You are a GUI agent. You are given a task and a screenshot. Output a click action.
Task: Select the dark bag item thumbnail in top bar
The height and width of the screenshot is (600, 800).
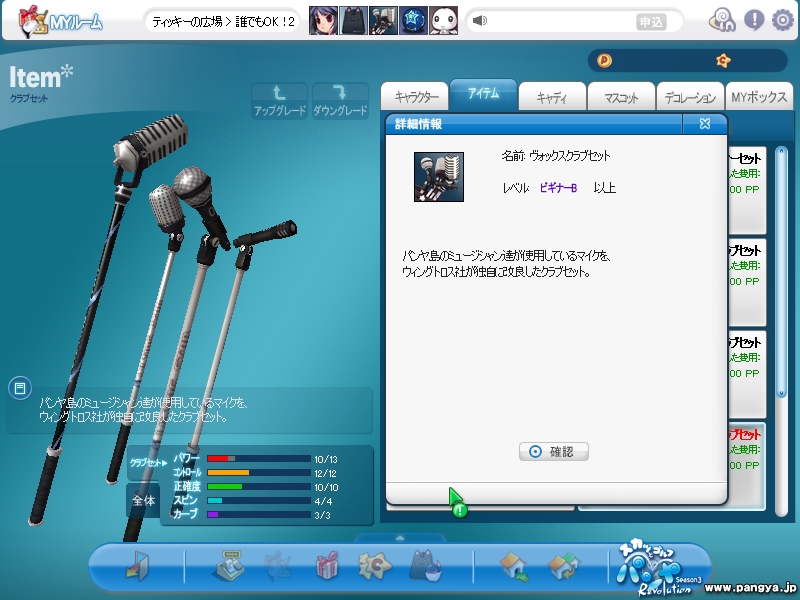(353, 20)
